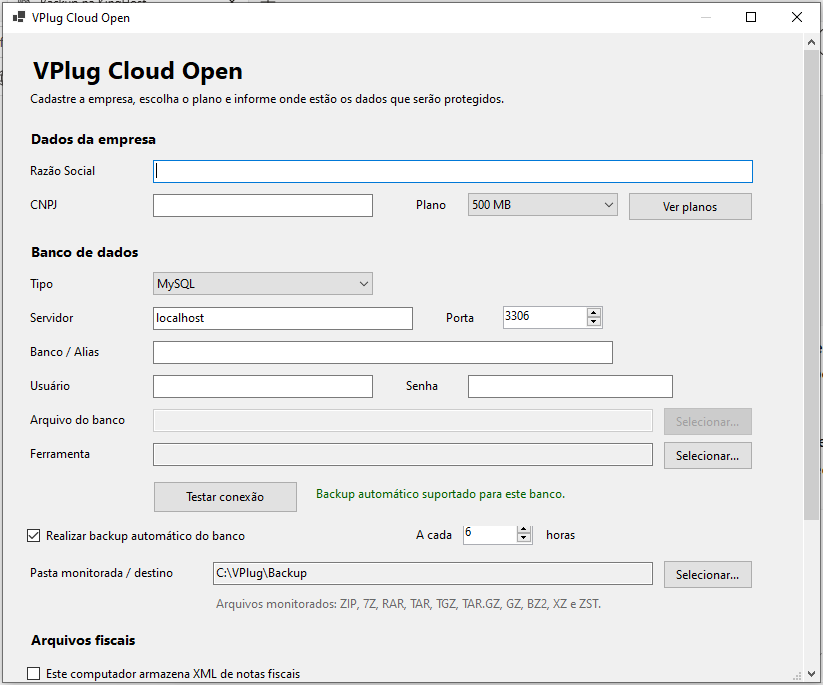The height and width of the screenshot is (685, 823).
Task: Click the Banco / Alias input field
Action: [383, 352]
